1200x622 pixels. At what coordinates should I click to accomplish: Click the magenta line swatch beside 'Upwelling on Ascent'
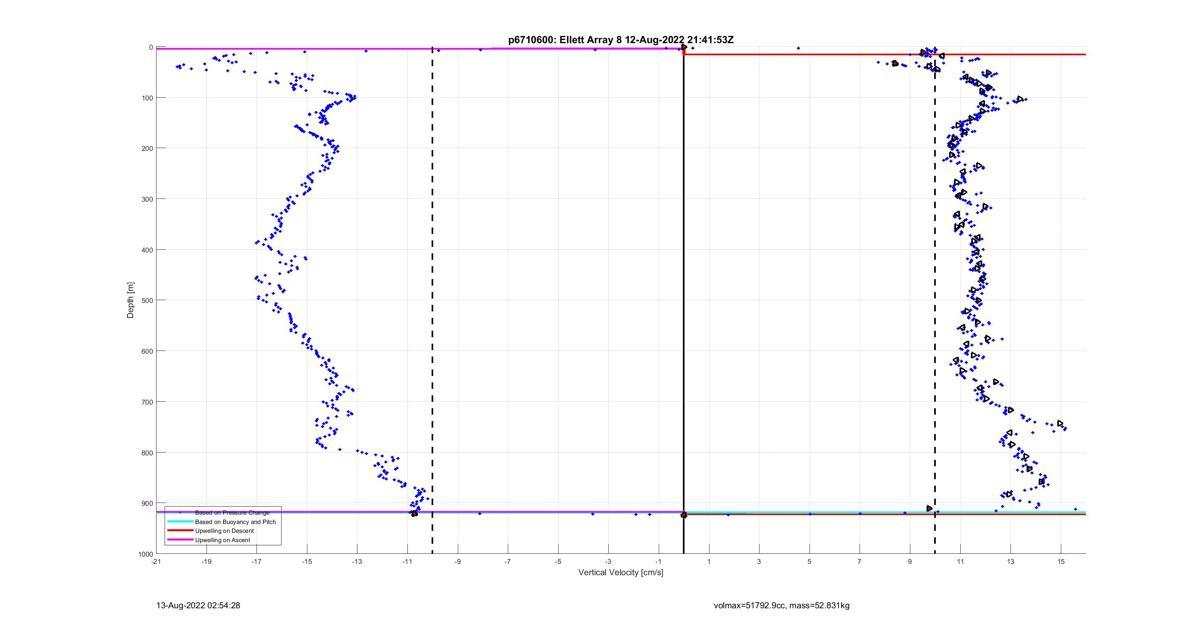(179, 540)
